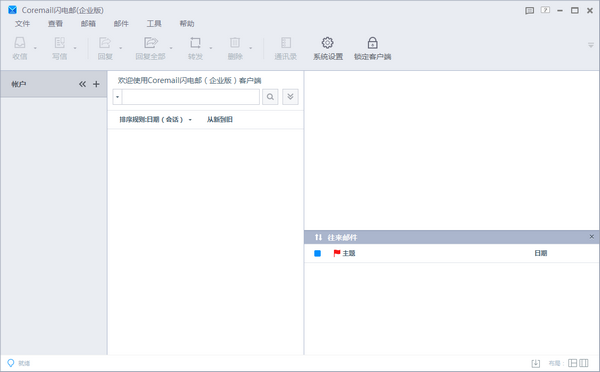Click the blue status column header icon
This screenshot has height=372, width=600.
pyautogui.click(x=317, y=253)
